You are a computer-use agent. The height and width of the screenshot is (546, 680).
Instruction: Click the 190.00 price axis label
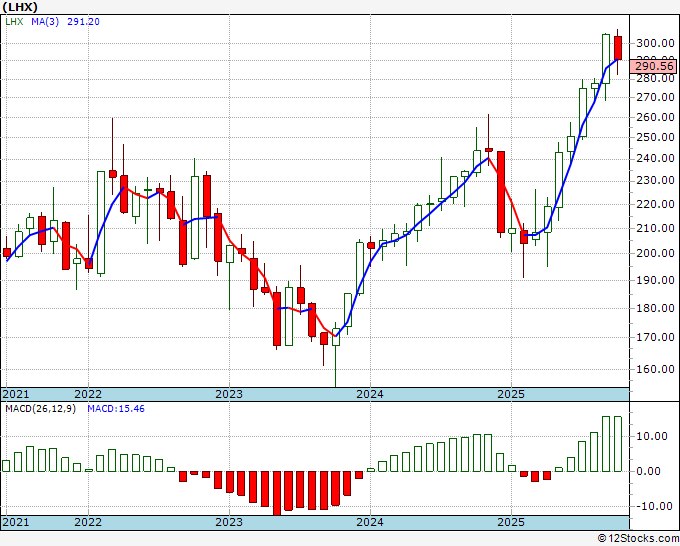[x=655, y=280]
